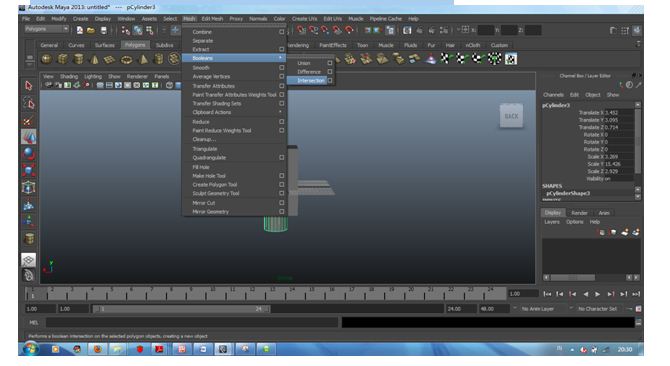Click play forward on the timeline
The height and width of the screenshot is (366, 670).
click(597, 294)
